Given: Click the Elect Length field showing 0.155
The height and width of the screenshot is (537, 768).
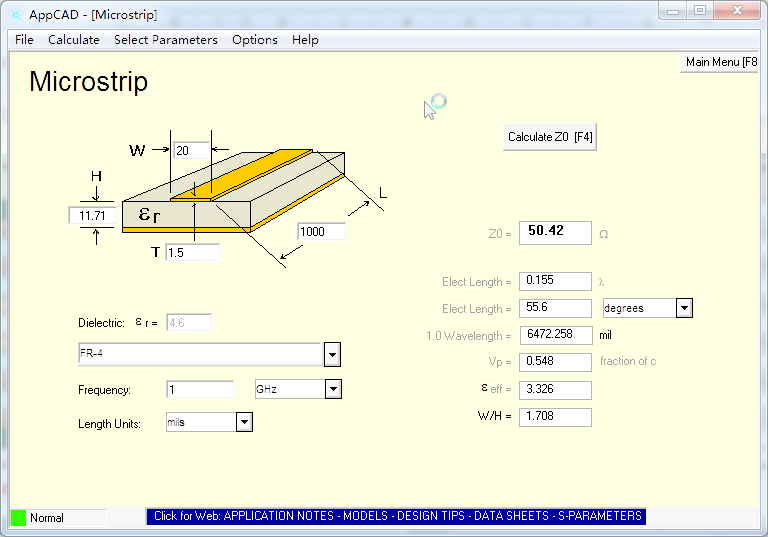Looking at the screenshot, I should 555,281.
